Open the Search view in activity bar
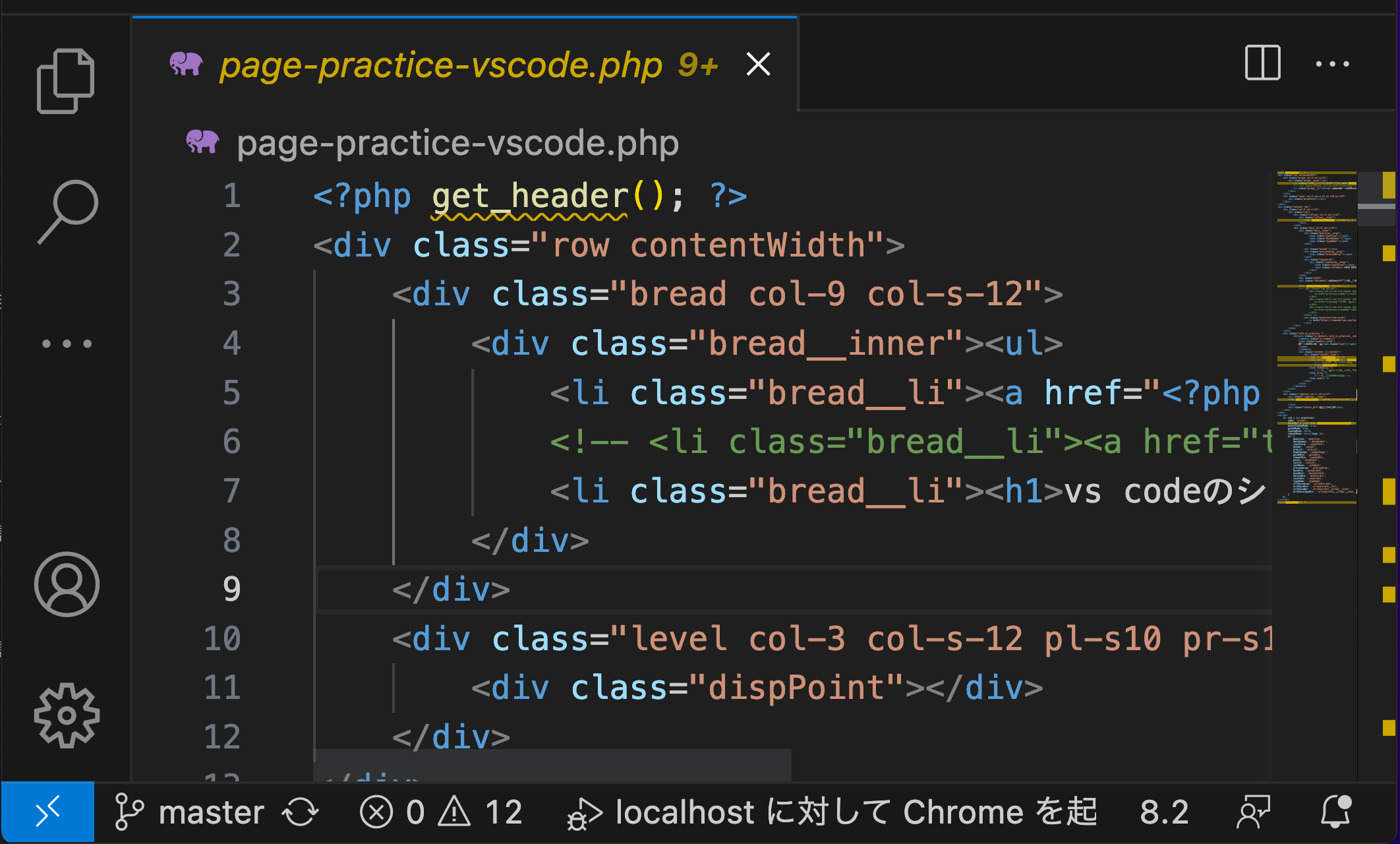Image resolution: width=1400 pixels, height=844 pixels. (67, 212)
